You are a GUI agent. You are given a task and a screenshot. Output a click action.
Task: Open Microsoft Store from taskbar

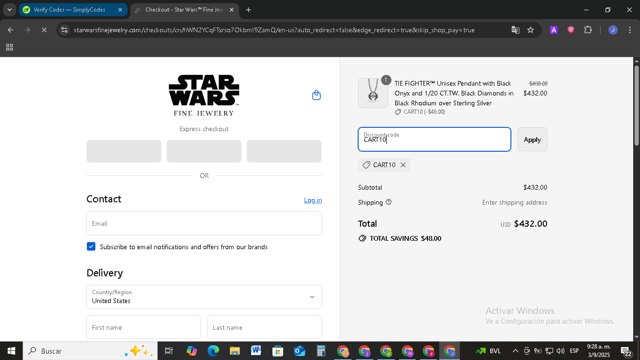pyautogui.click(x=278, y=351)
